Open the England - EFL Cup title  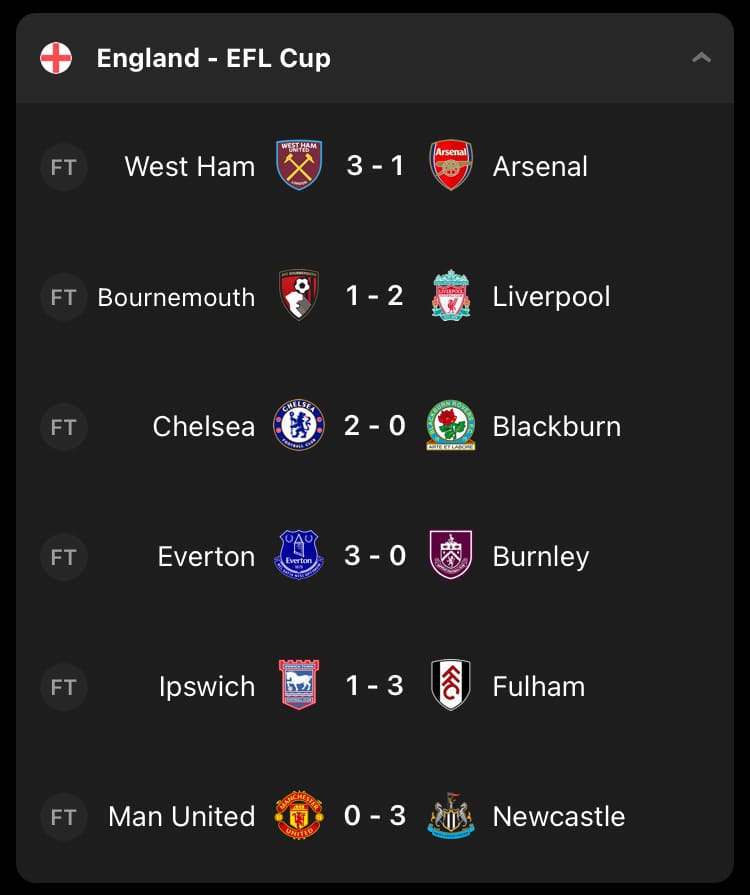coord(213,58)
